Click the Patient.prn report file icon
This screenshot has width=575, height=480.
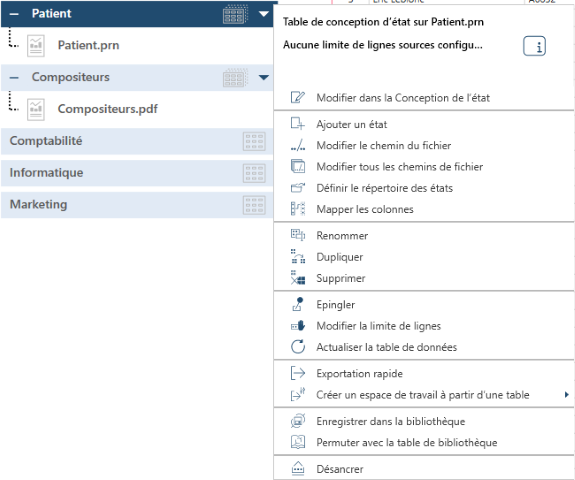36,46
